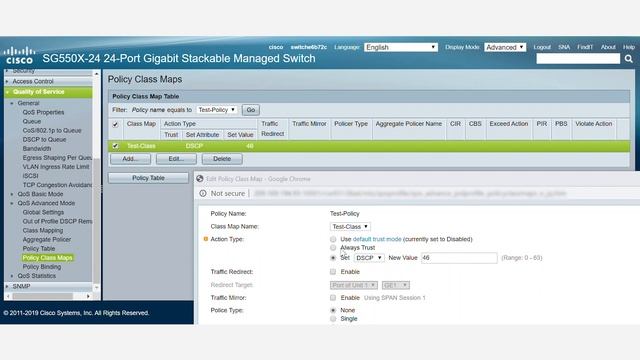Open the SNA menu link
The height and width of the screenshot is (360, 640).
coord(564,47)
